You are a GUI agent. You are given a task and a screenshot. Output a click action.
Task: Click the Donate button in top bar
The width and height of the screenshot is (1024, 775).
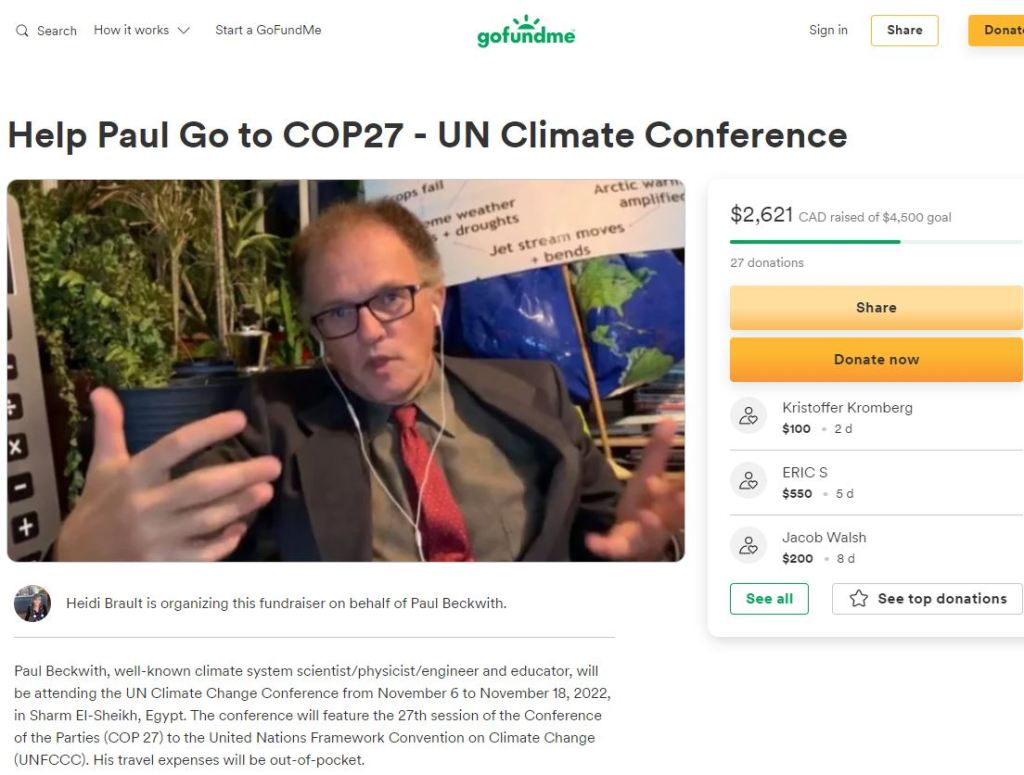pyautogui.click(x=998, y=30)
